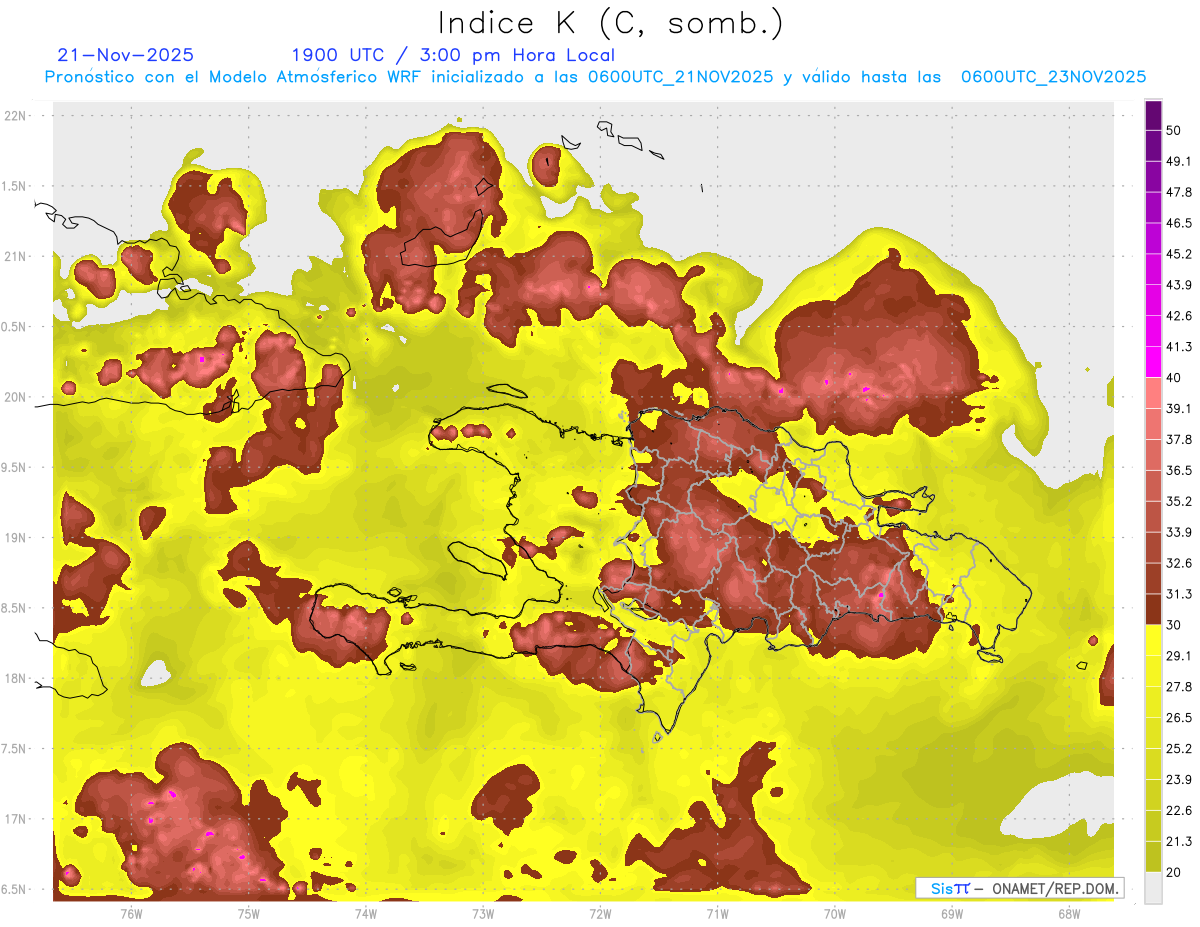Viewport: 1200px width, 927px height.
Task: Pick the salmon swatch between 39.1 and 40
Action: point(1153,393)
